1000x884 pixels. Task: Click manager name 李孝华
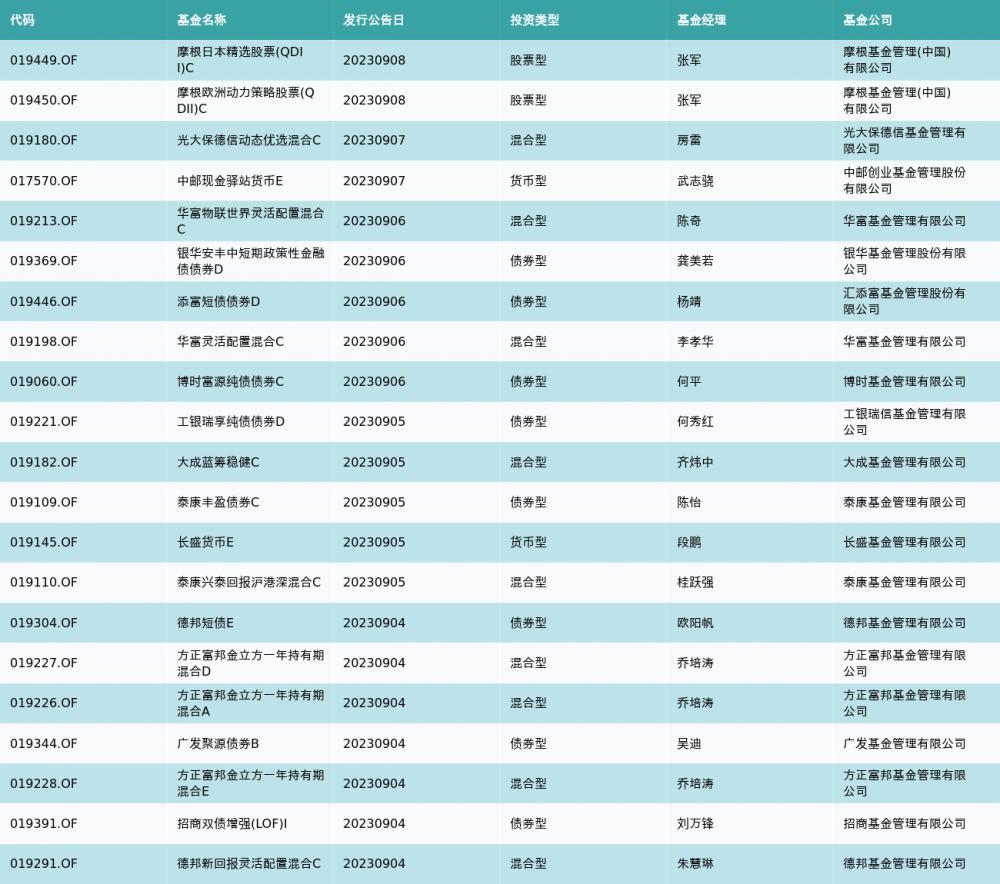(x=695, y=341)
